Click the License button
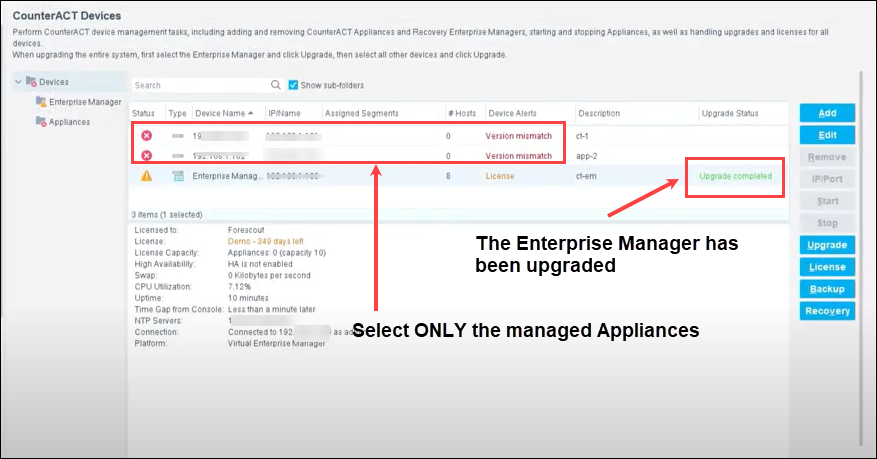The image size is (877, 459). tap(827, 267)
